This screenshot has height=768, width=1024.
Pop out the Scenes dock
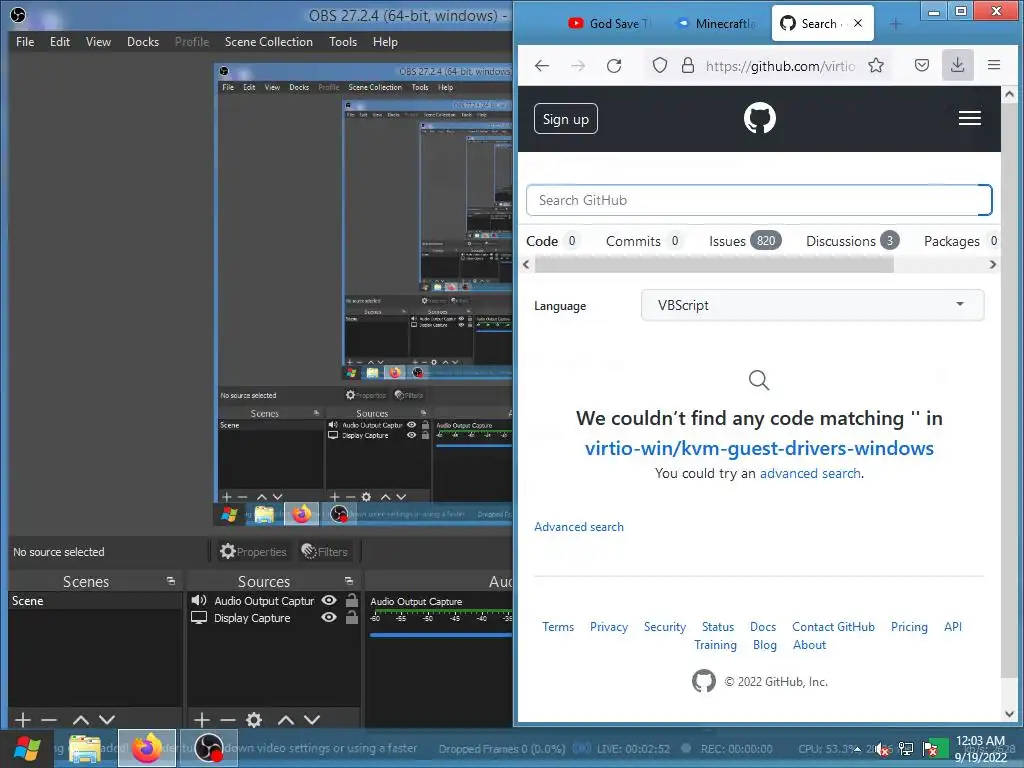point(171,581)
